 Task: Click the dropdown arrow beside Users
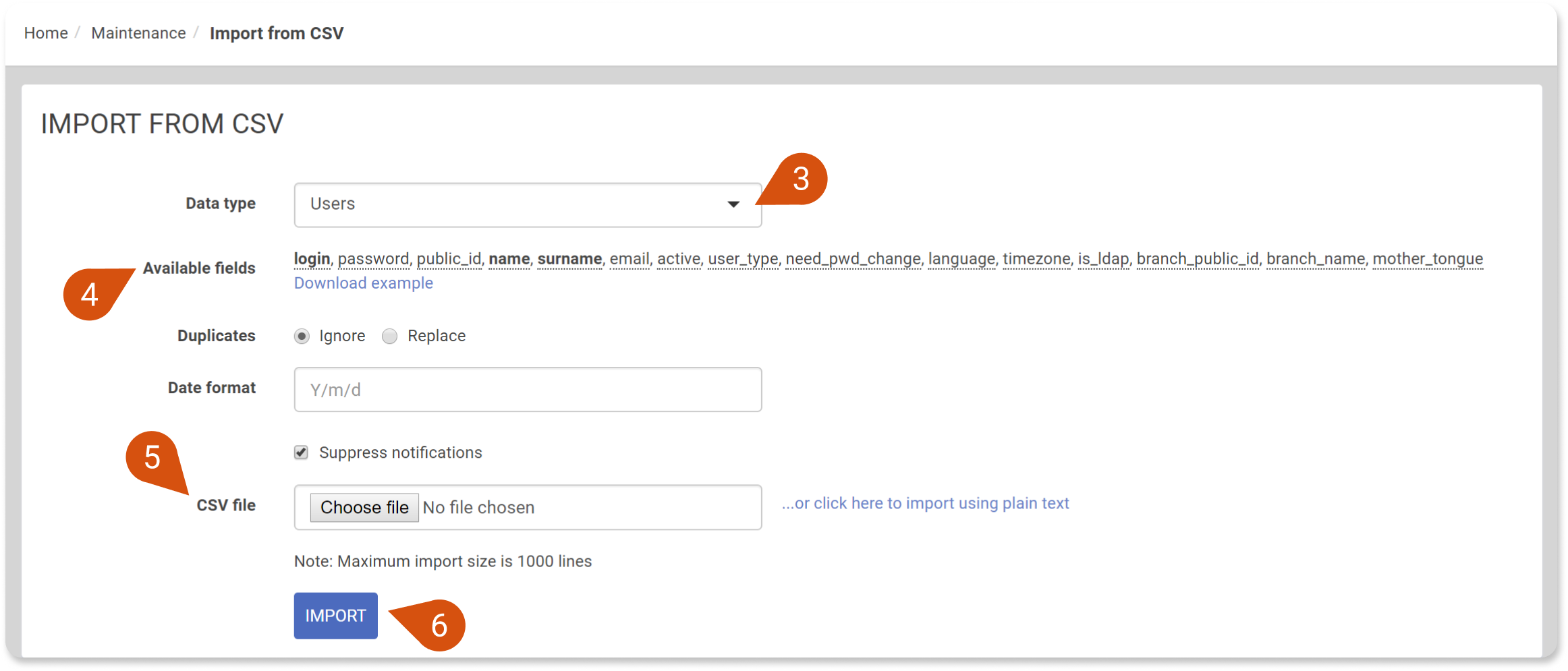tap(733, 204)
